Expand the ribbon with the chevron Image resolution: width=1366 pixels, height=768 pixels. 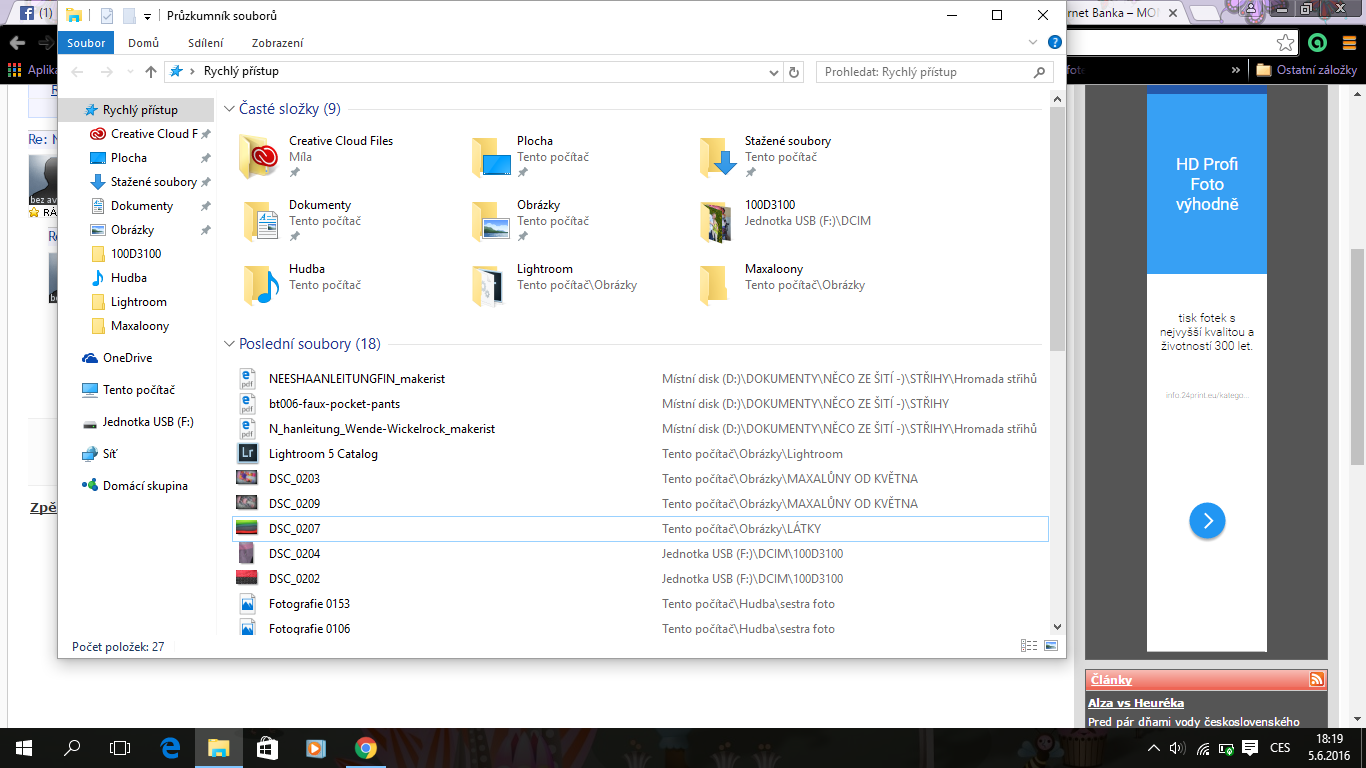tap(1034, 43)
